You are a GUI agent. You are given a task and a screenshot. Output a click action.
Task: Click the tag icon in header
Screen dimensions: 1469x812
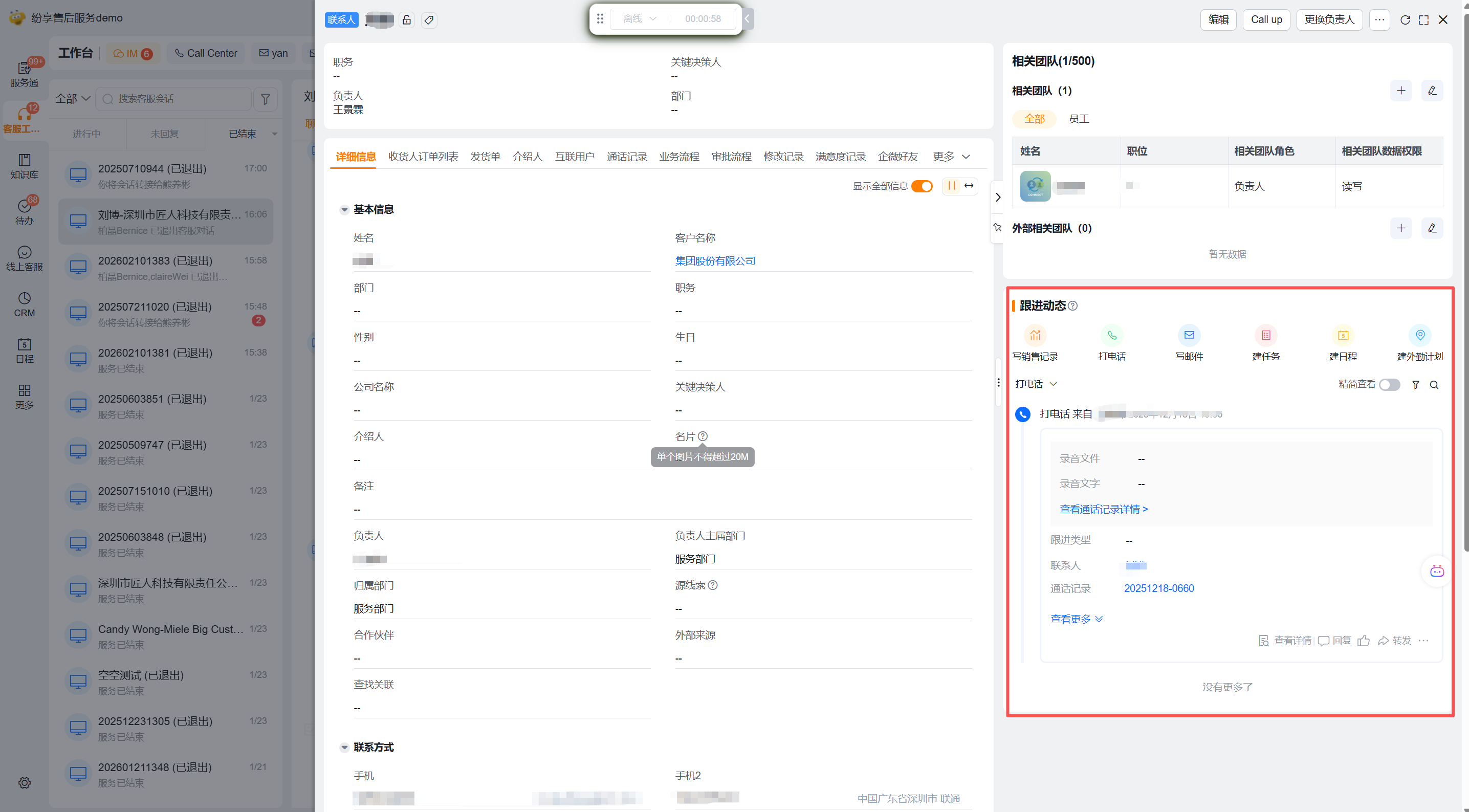[x=429, y=20]
